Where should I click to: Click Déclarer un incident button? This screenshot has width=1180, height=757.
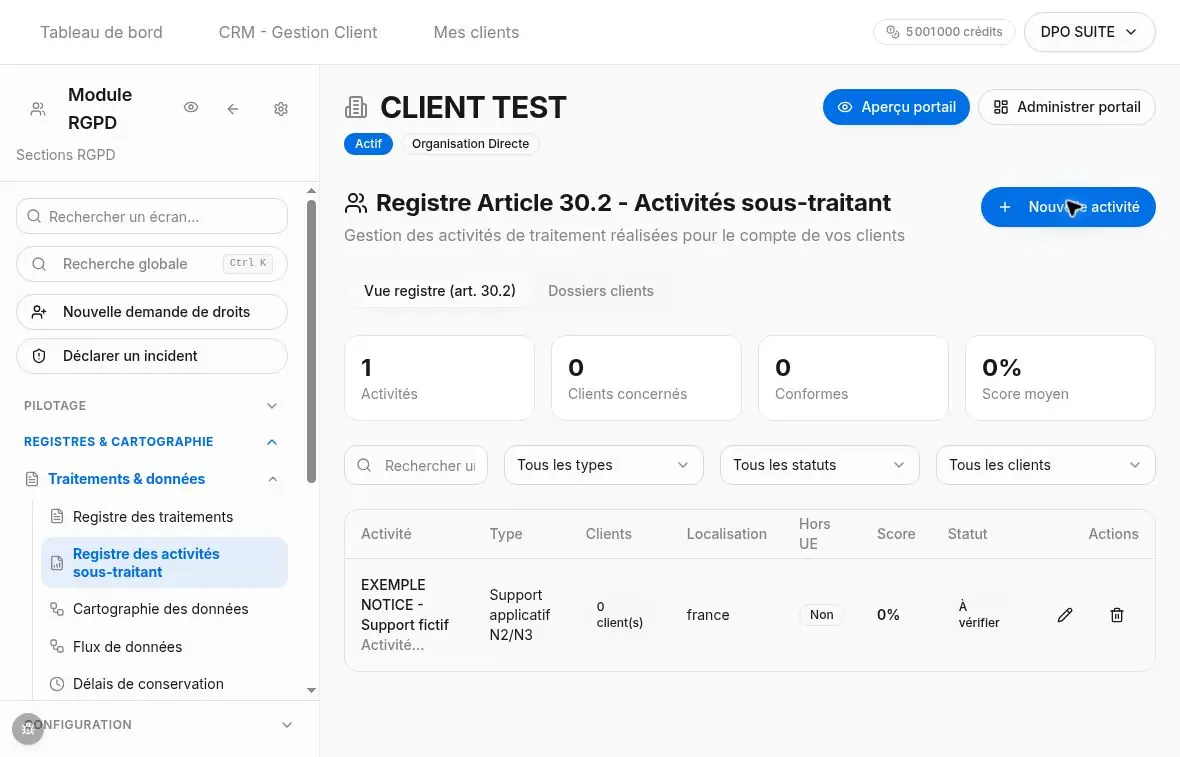tap(152, 356)
